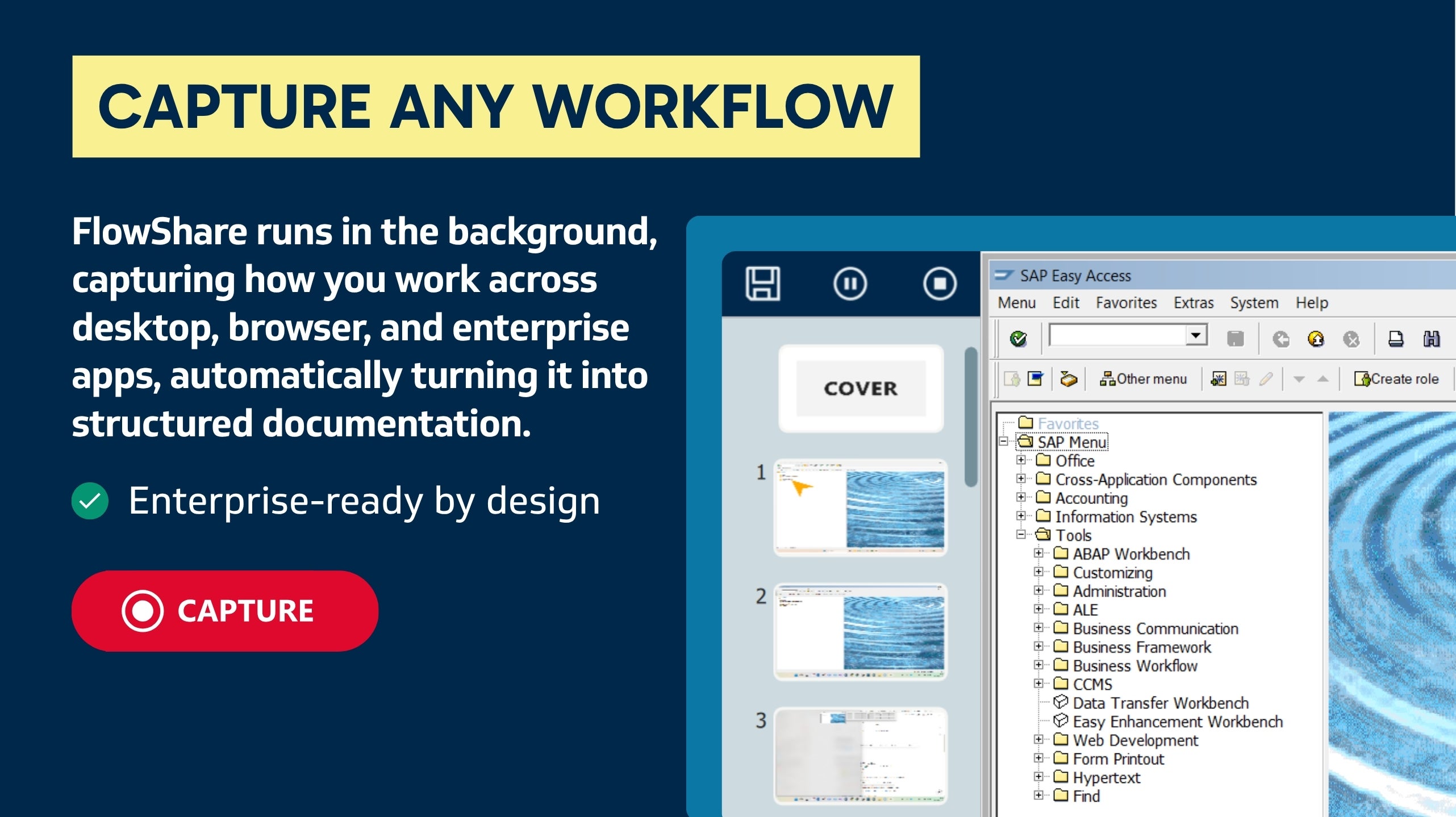Image resolution: width=1456 pixels, height=817 pixels.
Task: Click the SAP menu icon with blue flag
Action: [1036, 378]
